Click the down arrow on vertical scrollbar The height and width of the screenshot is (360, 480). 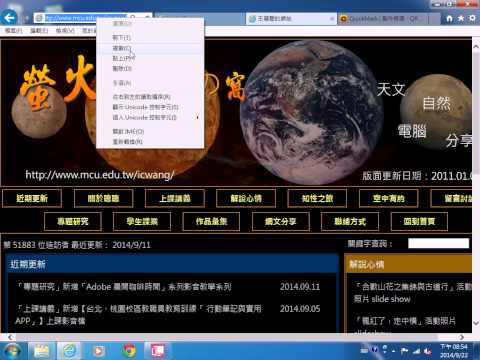(x=476, y=323)
